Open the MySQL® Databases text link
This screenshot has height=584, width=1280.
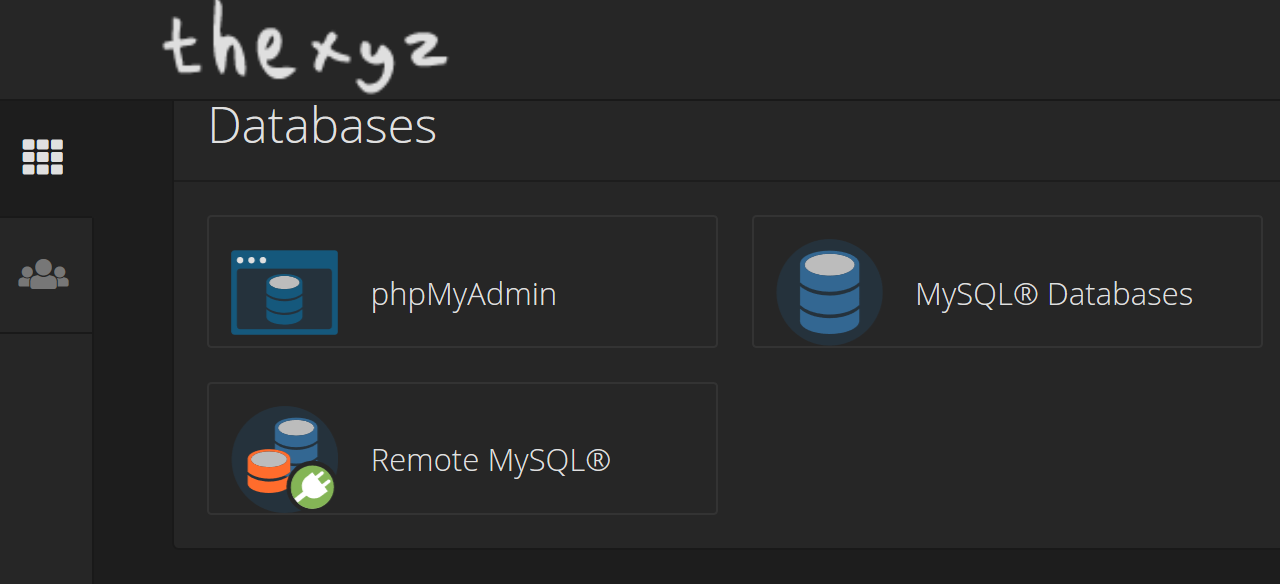1054,294
